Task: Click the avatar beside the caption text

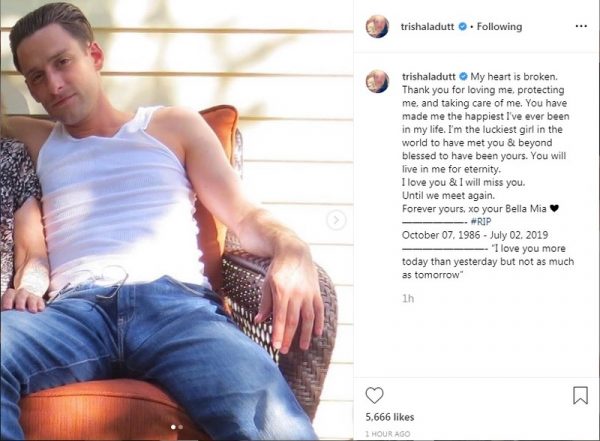Action: (378, 81)
